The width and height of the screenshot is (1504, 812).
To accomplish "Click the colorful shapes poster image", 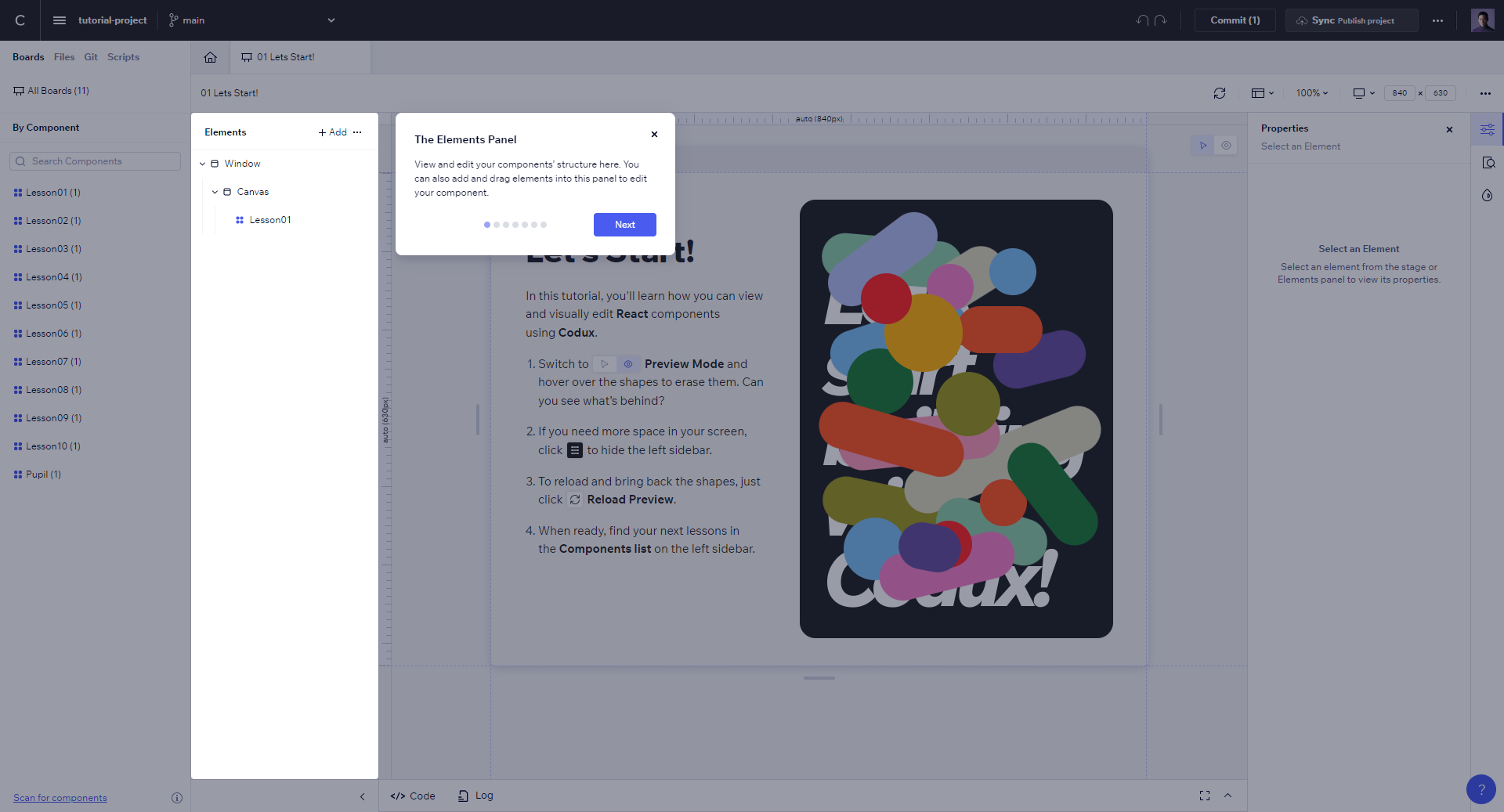I will pos(956,419).
